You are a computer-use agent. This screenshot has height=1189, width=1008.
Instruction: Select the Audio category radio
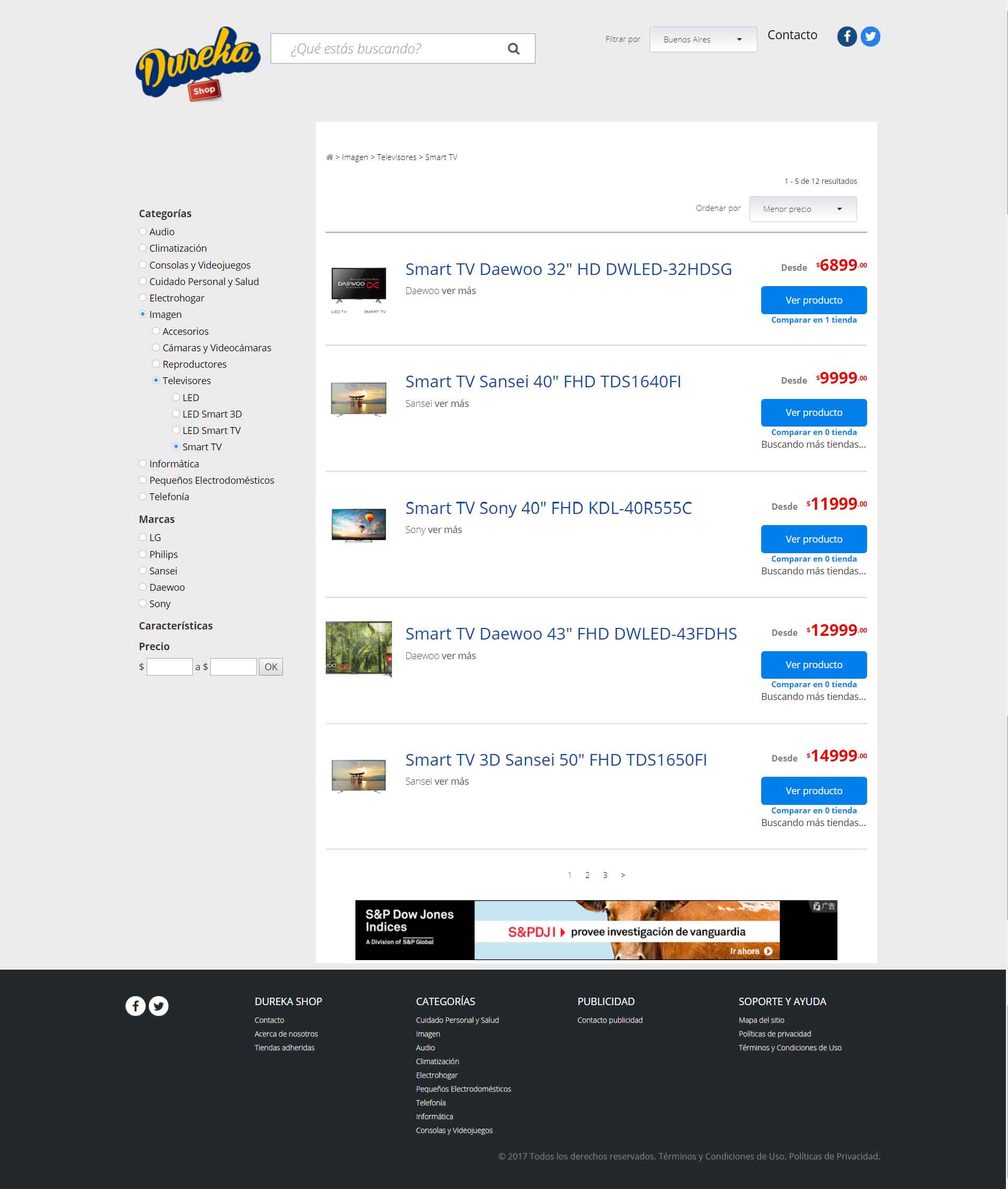(143, 232)
